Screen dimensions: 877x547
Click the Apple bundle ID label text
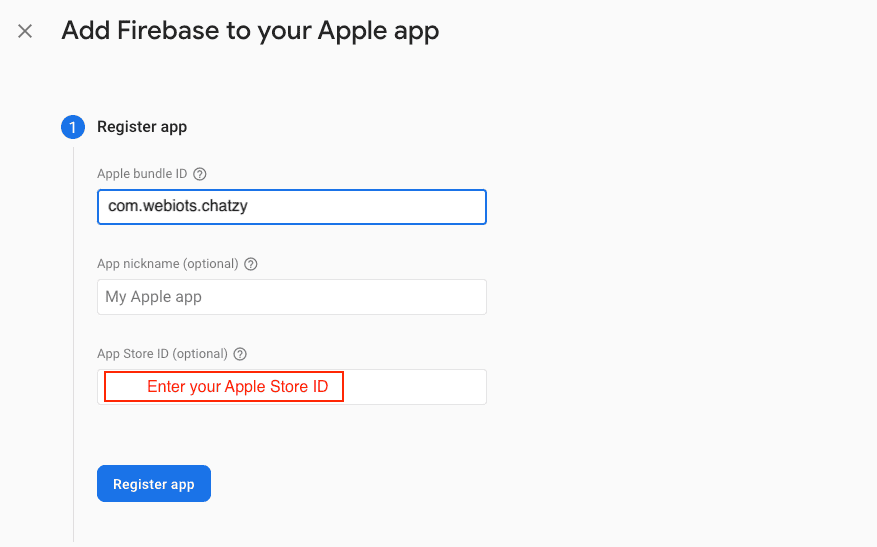[x=142, y=174]
